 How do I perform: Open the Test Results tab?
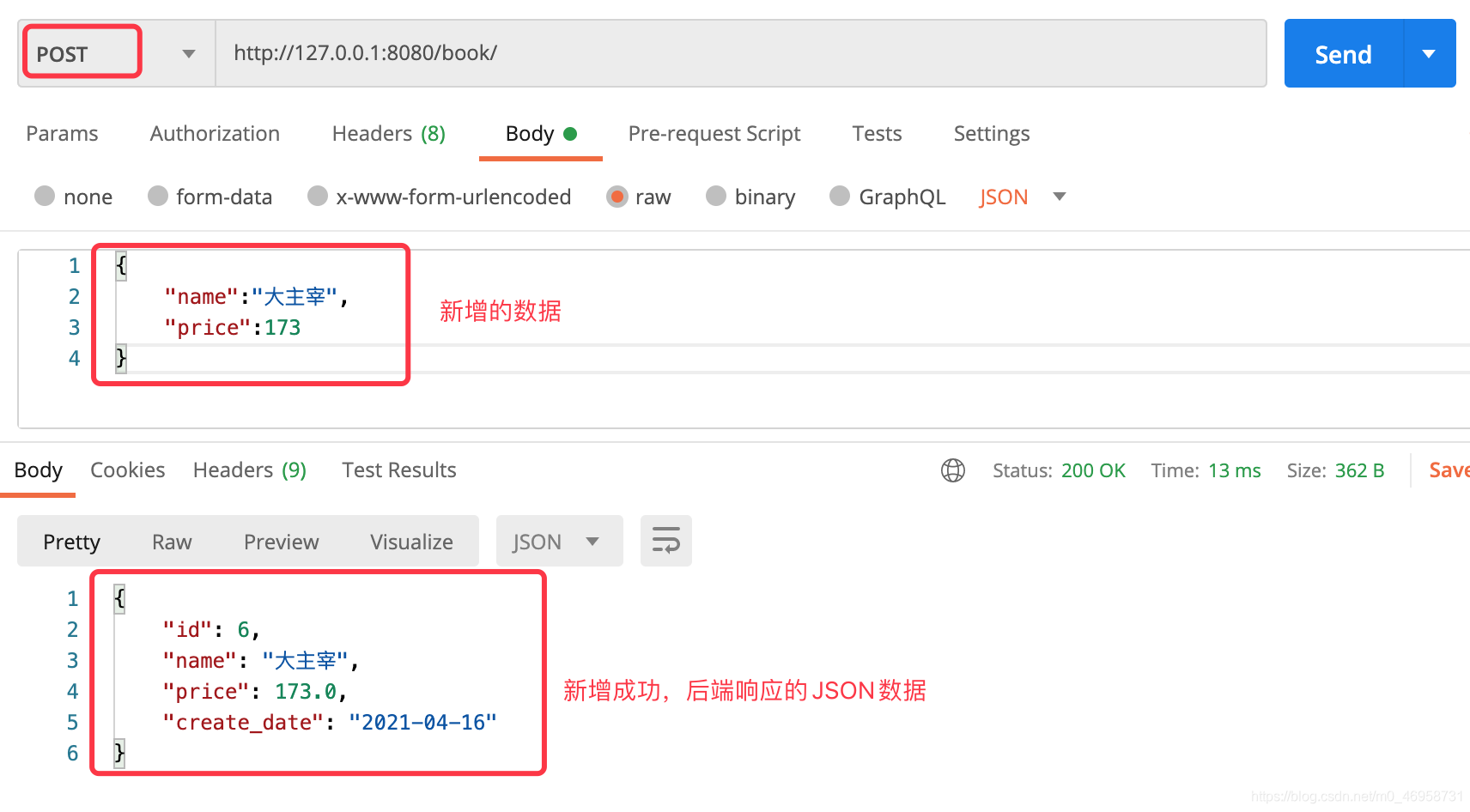(399, 470)
